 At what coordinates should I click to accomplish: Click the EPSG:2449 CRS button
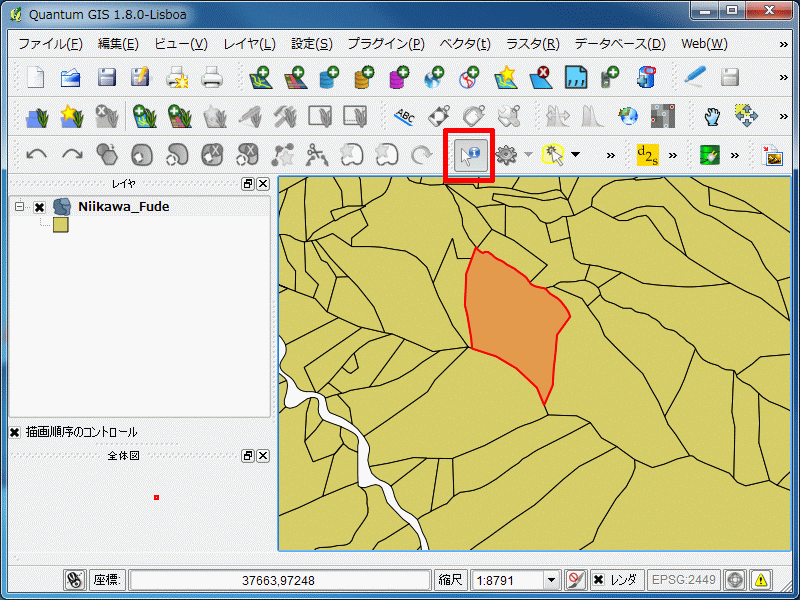coord(683,580)
